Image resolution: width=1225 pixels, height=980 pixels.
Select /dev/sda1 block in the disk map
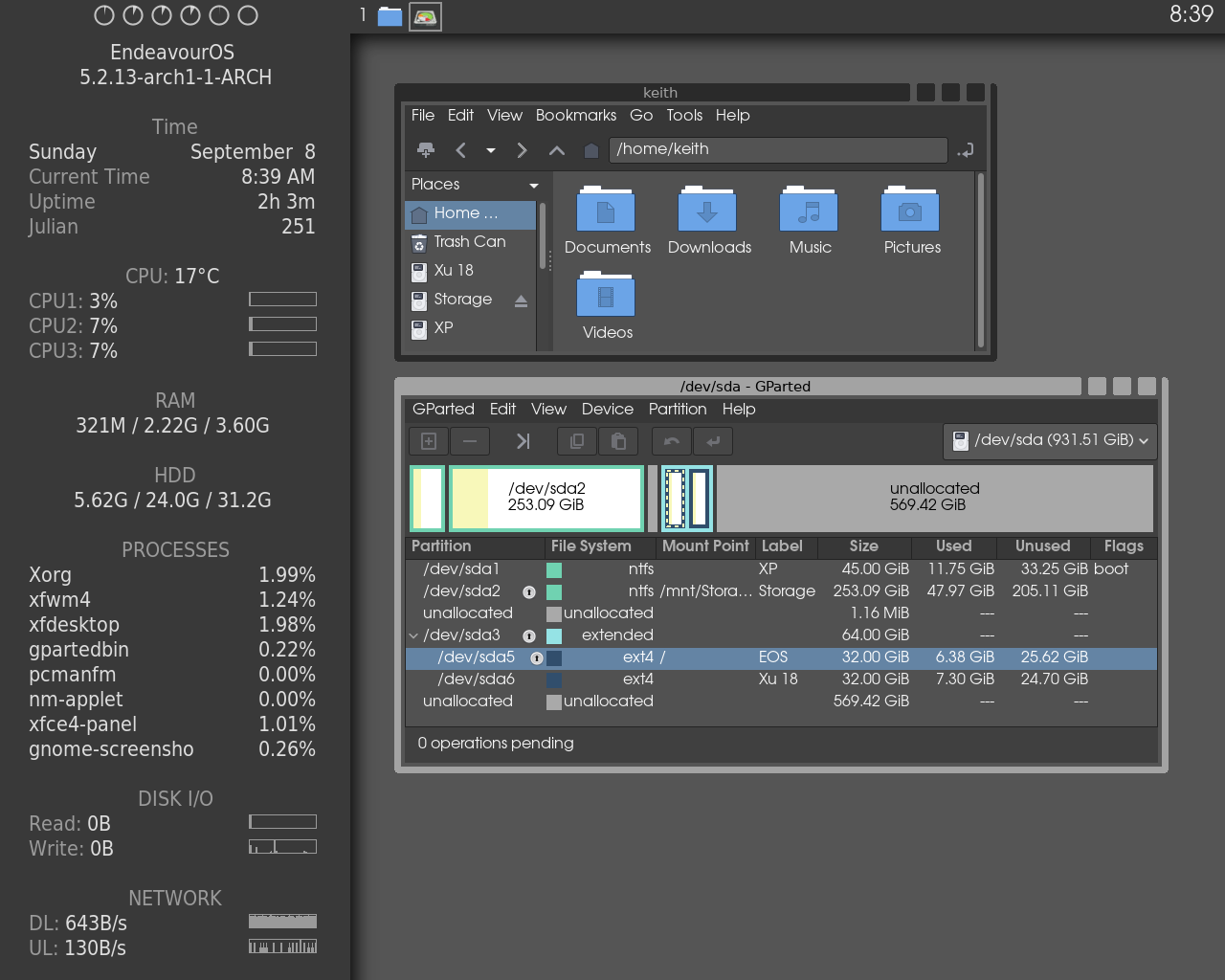pos(428,498)
